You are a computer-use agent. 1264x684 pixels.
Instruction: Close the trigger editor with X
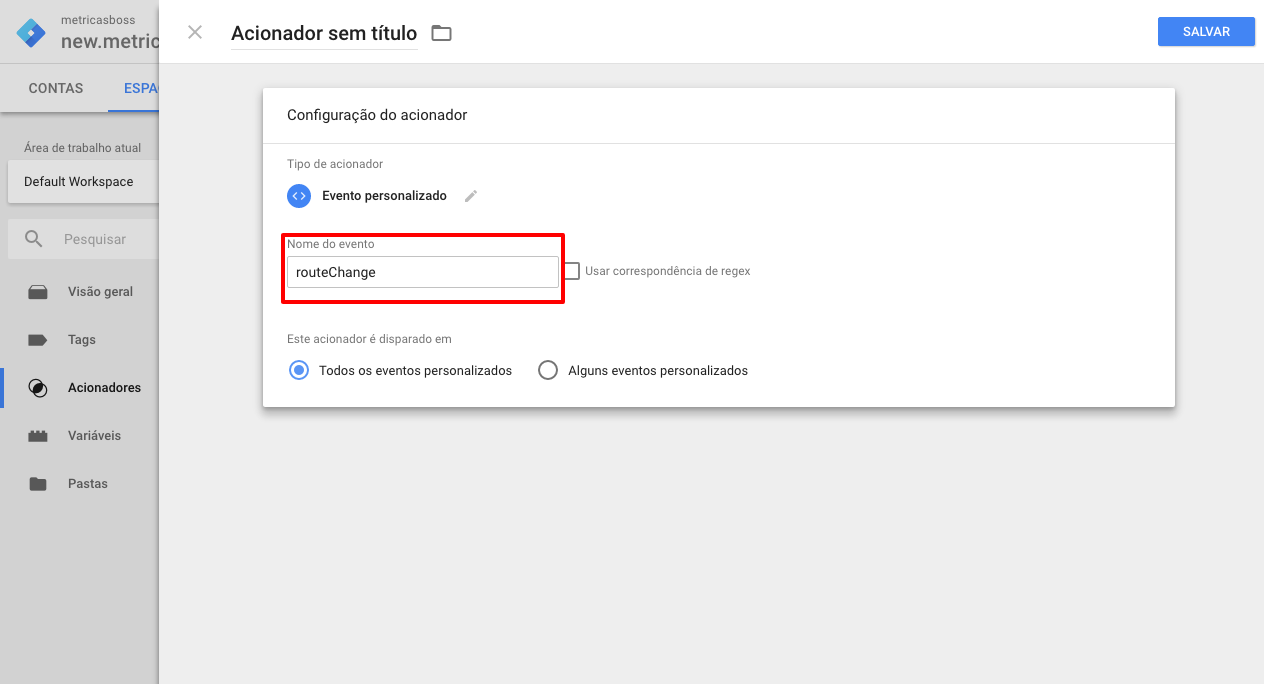pyautogui.click(x=195, y=32)
